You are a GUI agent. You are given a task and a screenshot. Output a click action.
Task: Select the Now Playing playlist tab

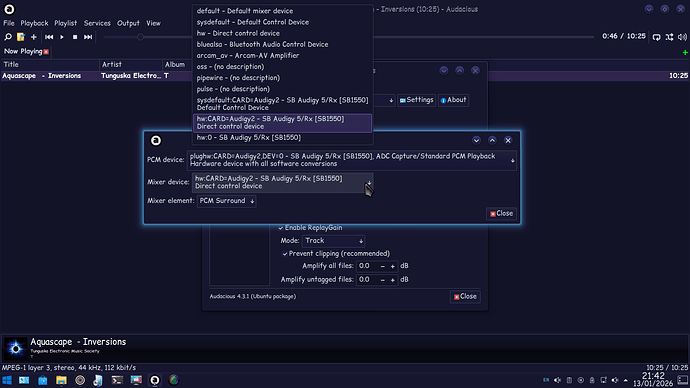point(23,51)
